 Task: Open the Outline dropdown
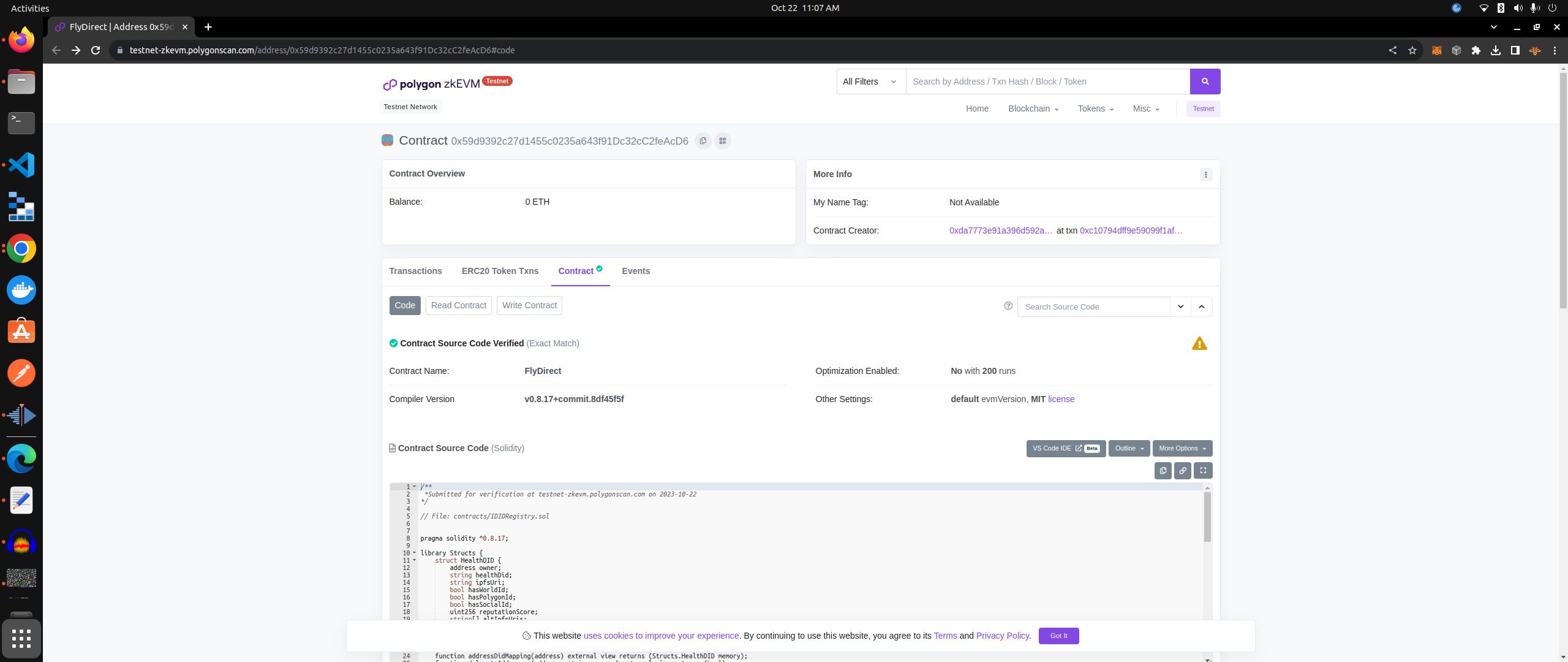tap(1129, 449)
